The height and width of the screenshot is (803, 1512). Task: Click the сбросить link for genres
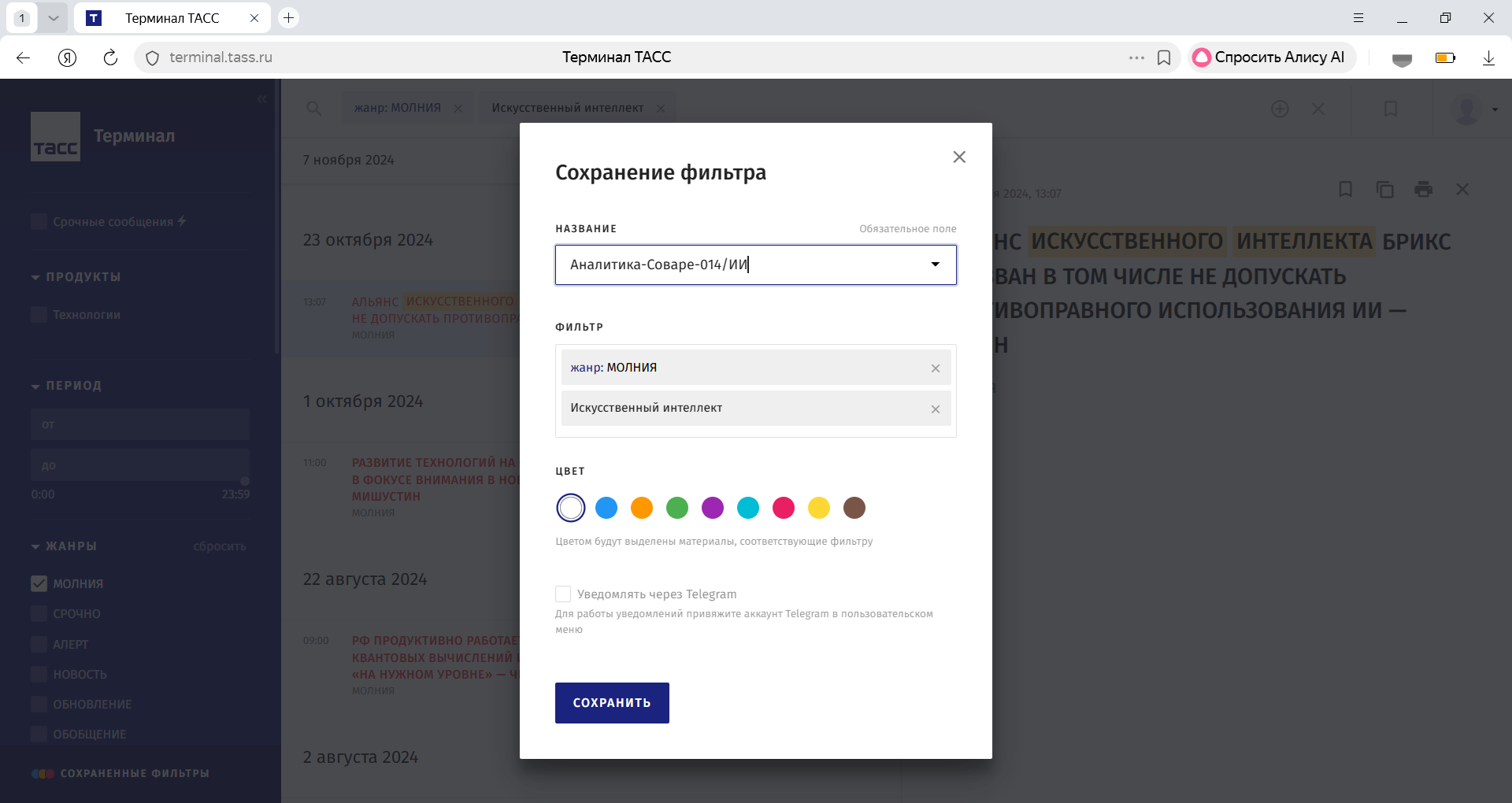218,546
